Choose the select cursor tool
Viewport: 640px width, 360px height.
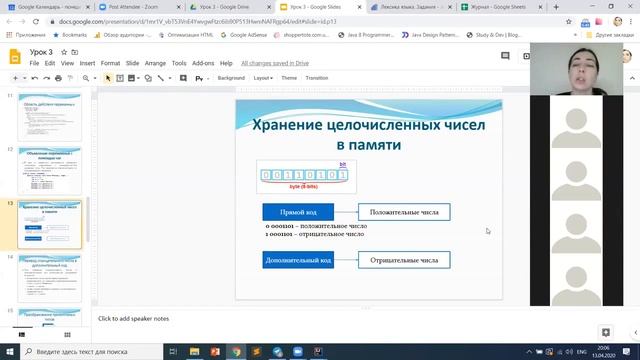pos(108,78)
